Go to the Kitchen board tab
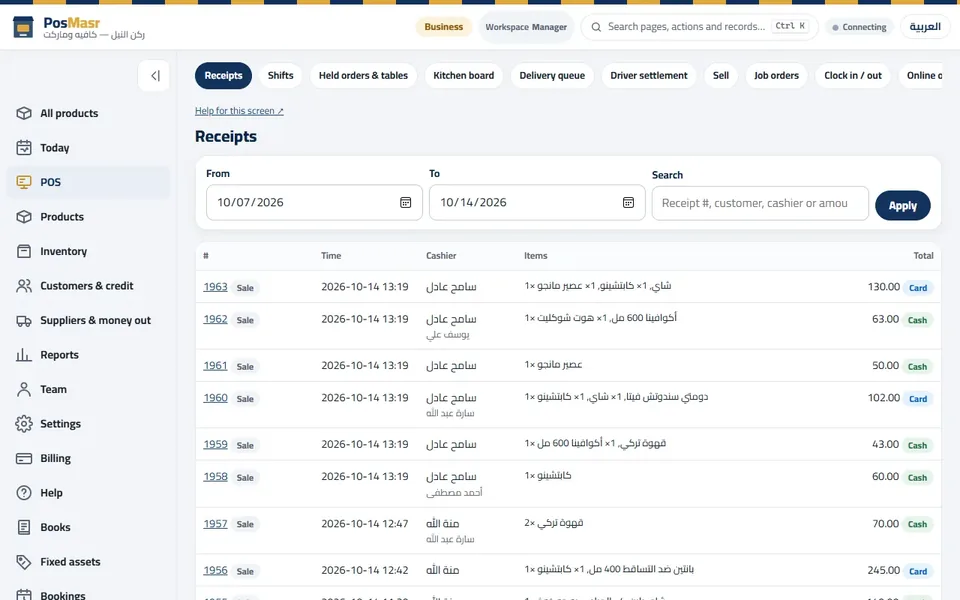The image size is (960, 600). [x=463, y=75]
